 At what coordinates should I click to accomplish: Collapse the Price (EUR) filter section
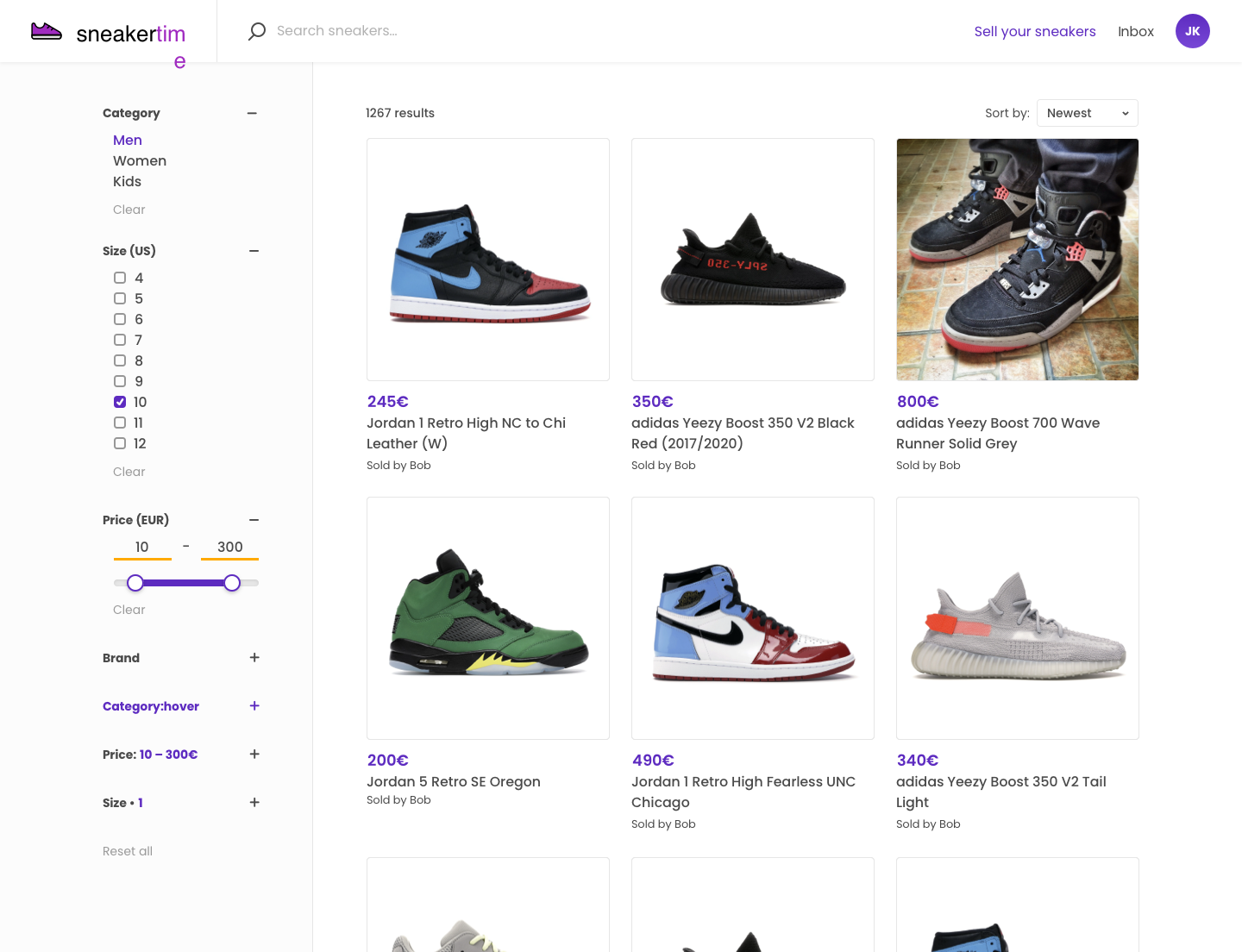point(254,520)
